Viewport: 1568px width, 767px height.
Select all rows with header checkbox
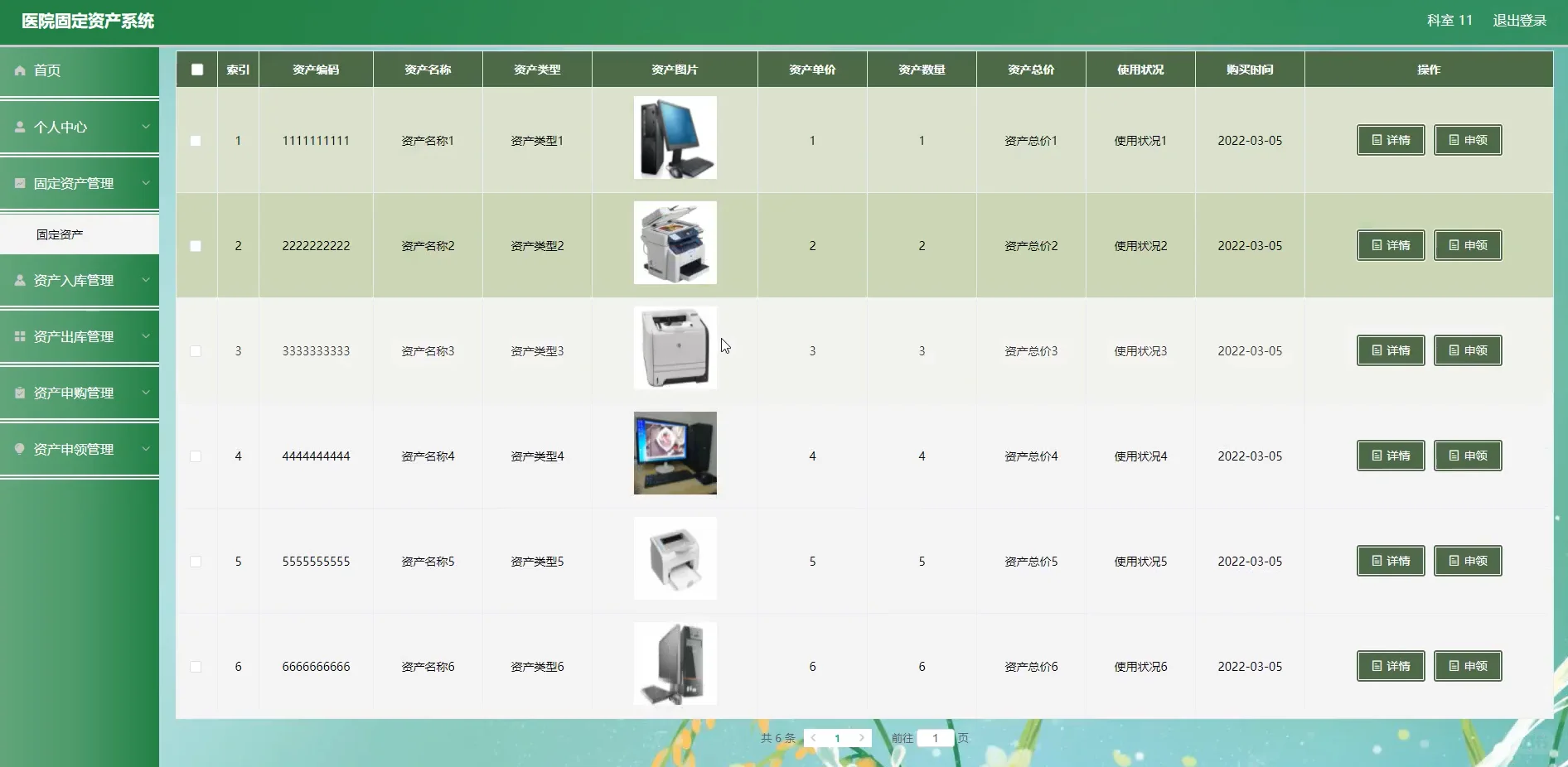point(197,70)
